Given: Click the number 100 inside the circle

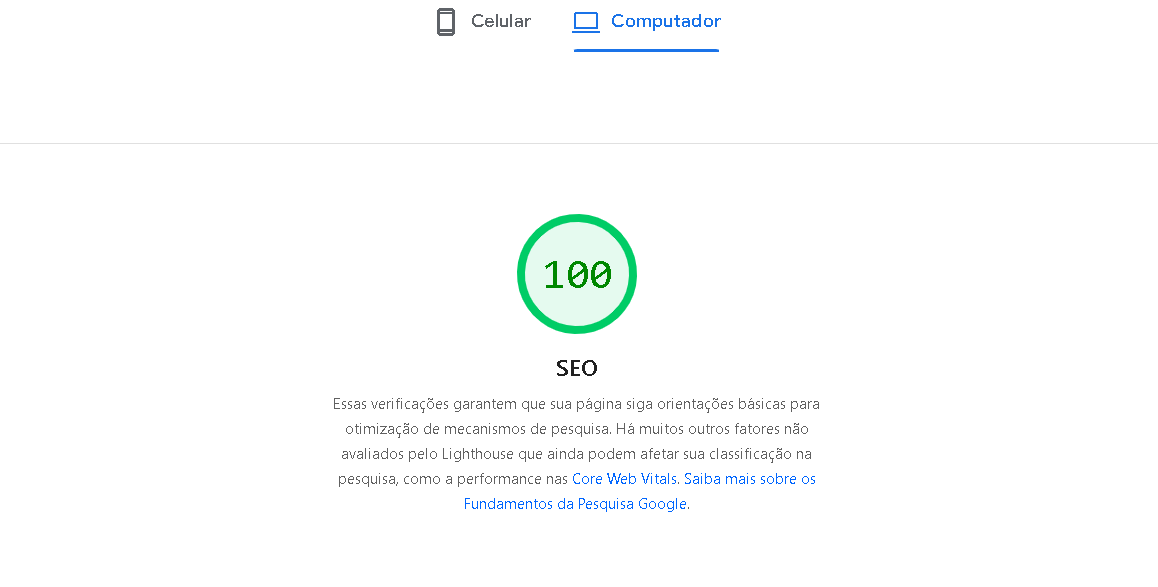Looking at the screenshot, I should point(577,273).
